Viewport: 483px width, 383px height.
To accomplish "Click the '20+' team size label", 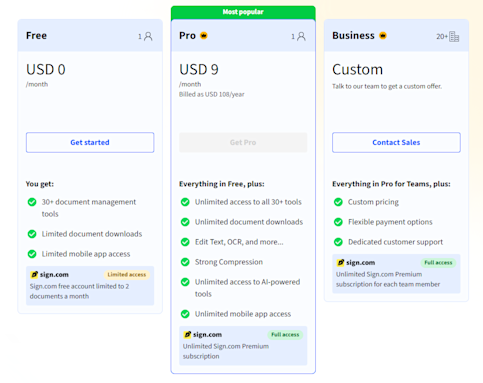I will 442,37.
